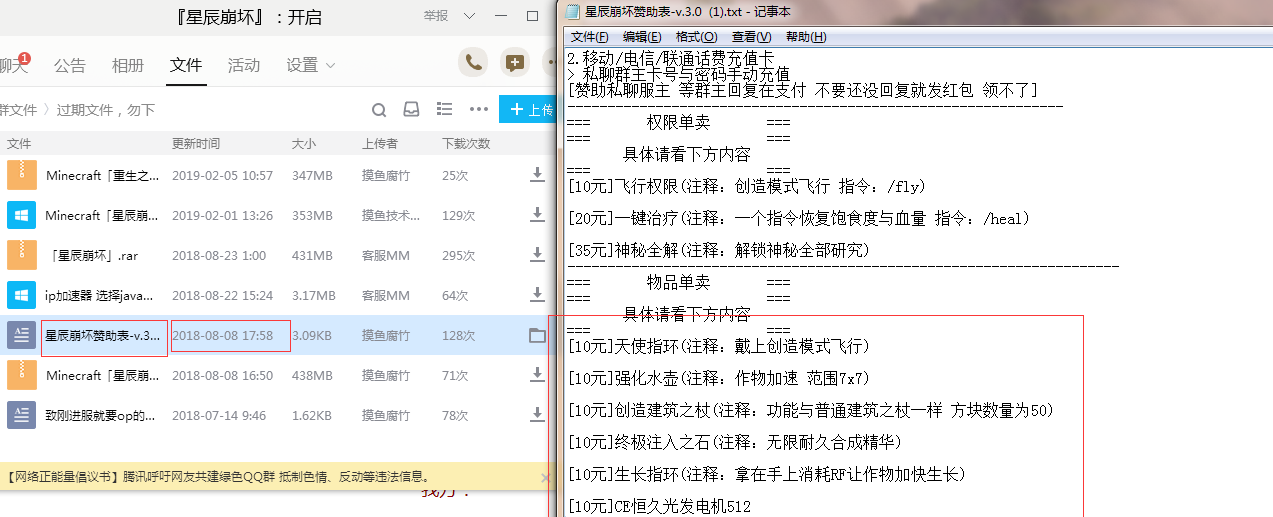Open the 相册 tab

[128, 66]
